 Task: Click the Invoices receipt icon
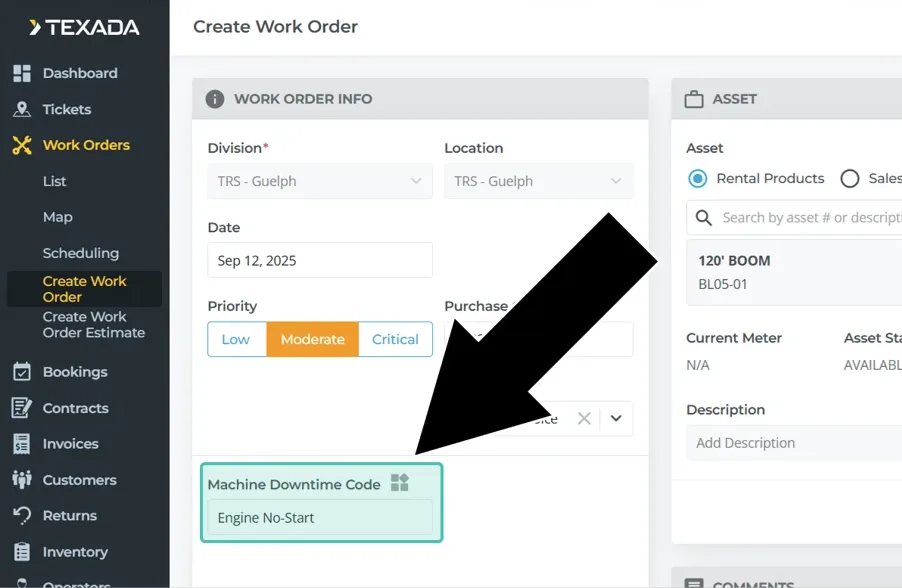tap(22, 444)
